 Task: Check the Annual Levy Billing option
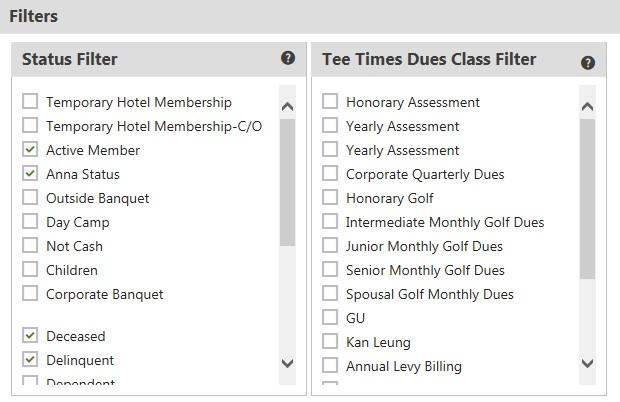330,365
